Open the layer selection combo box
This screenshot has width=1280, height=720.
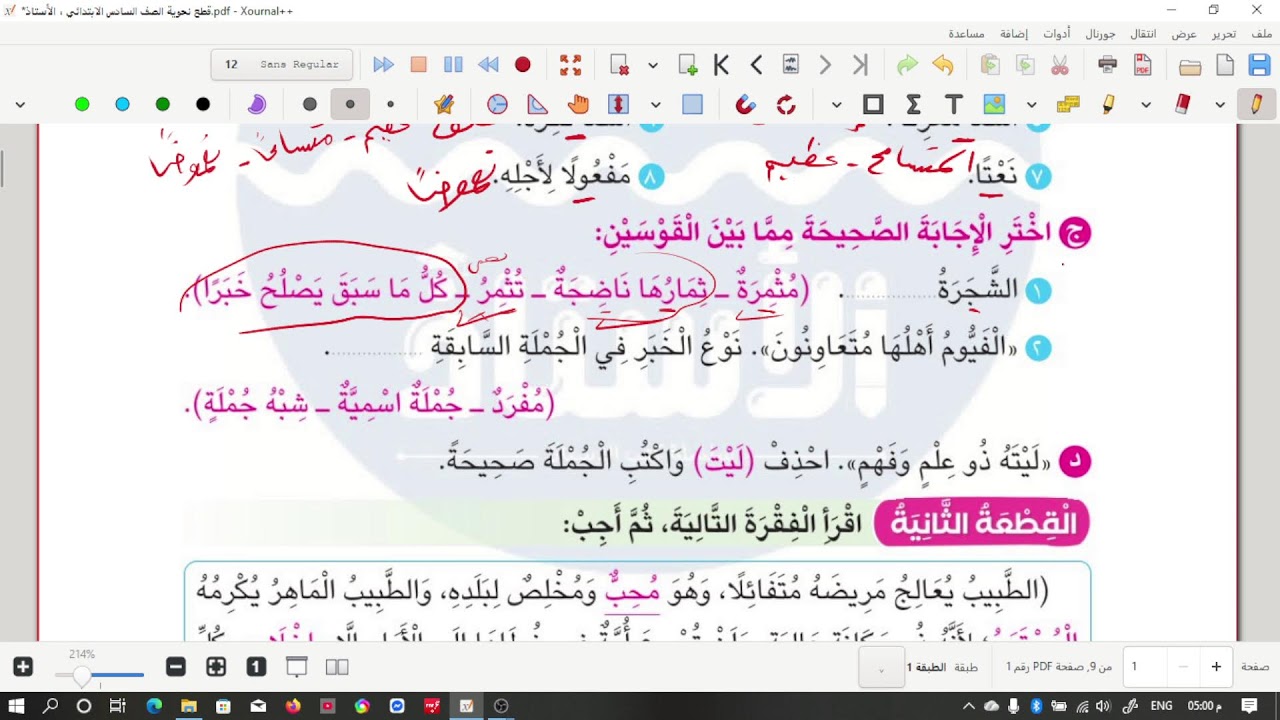(881, 667)
